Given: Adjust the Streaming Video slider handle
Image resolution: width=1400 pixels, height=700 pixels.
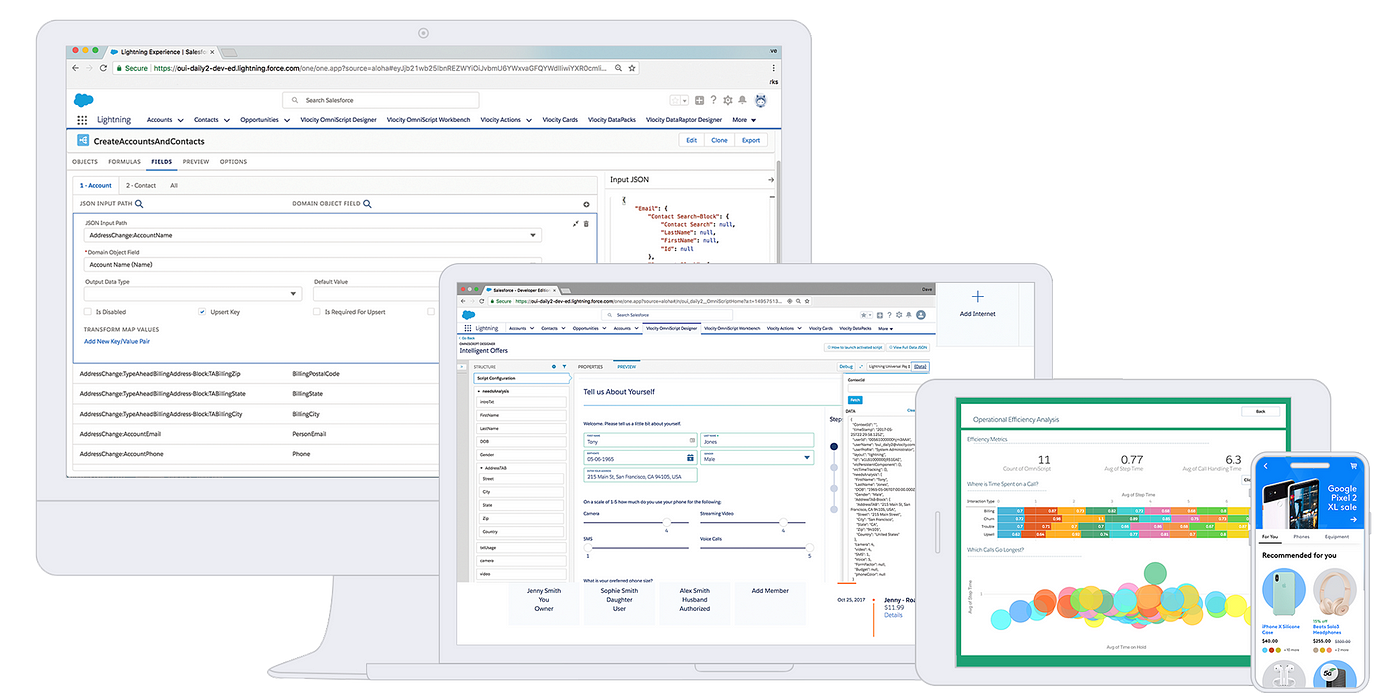Looking at the screenshot, I should pos(783,522).
